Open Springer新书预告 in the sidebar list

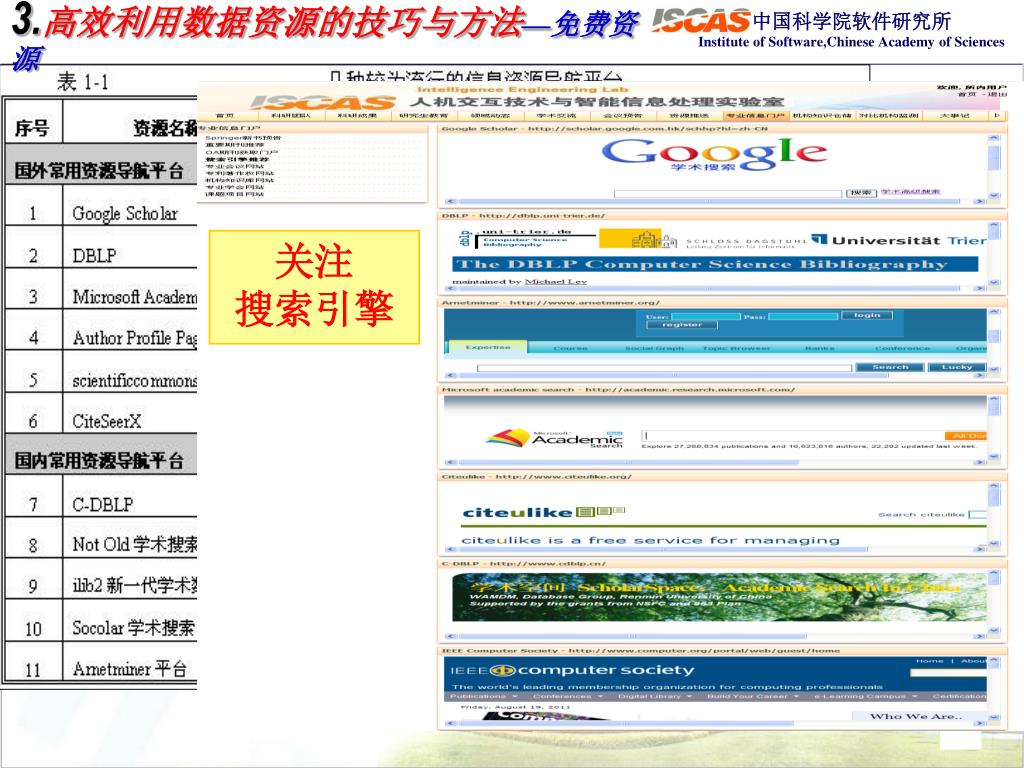click(x=243, y=138)
